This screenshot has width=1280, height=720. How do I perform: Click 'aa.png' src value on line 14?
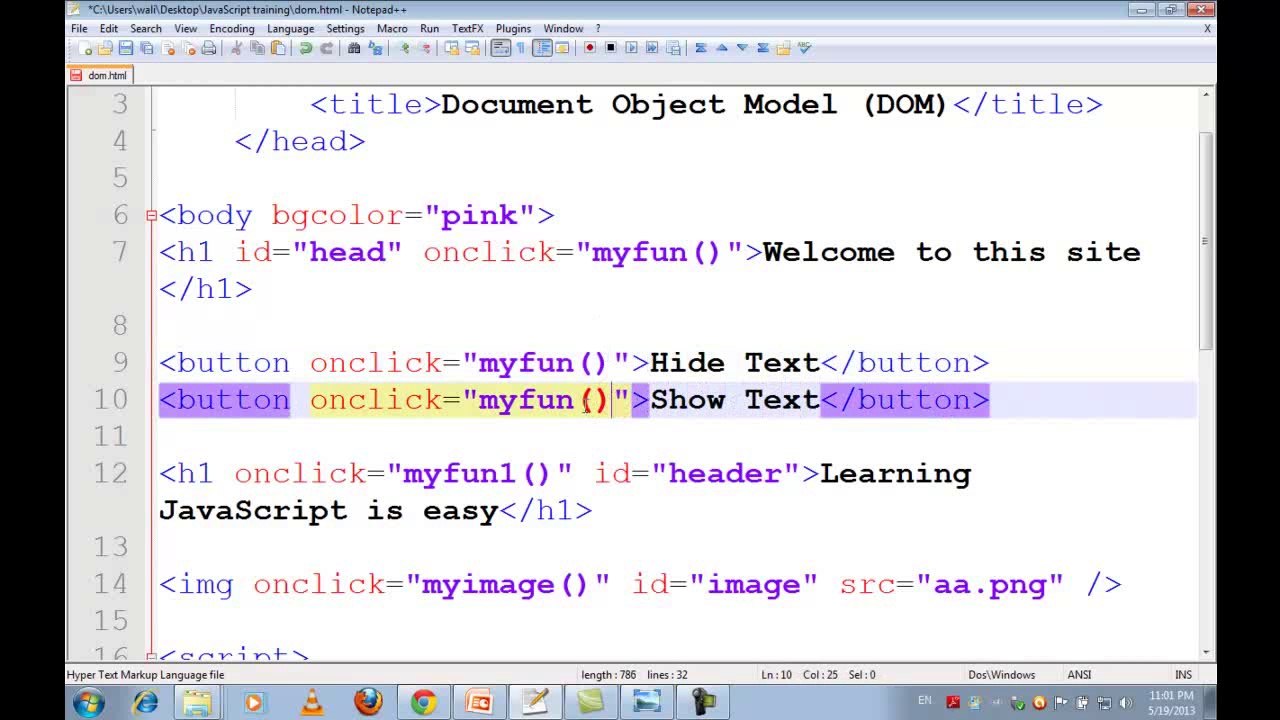click(990, 585)
